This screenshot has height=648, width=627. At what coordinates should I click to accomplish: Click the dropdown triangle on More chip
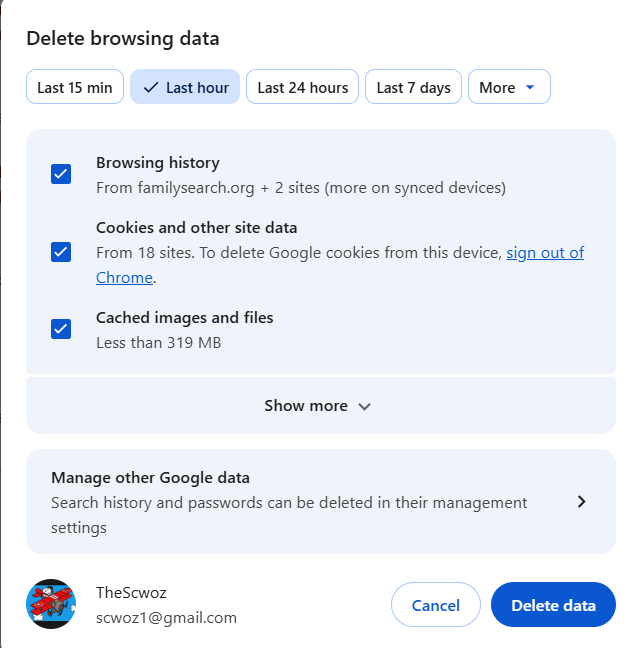531,88
